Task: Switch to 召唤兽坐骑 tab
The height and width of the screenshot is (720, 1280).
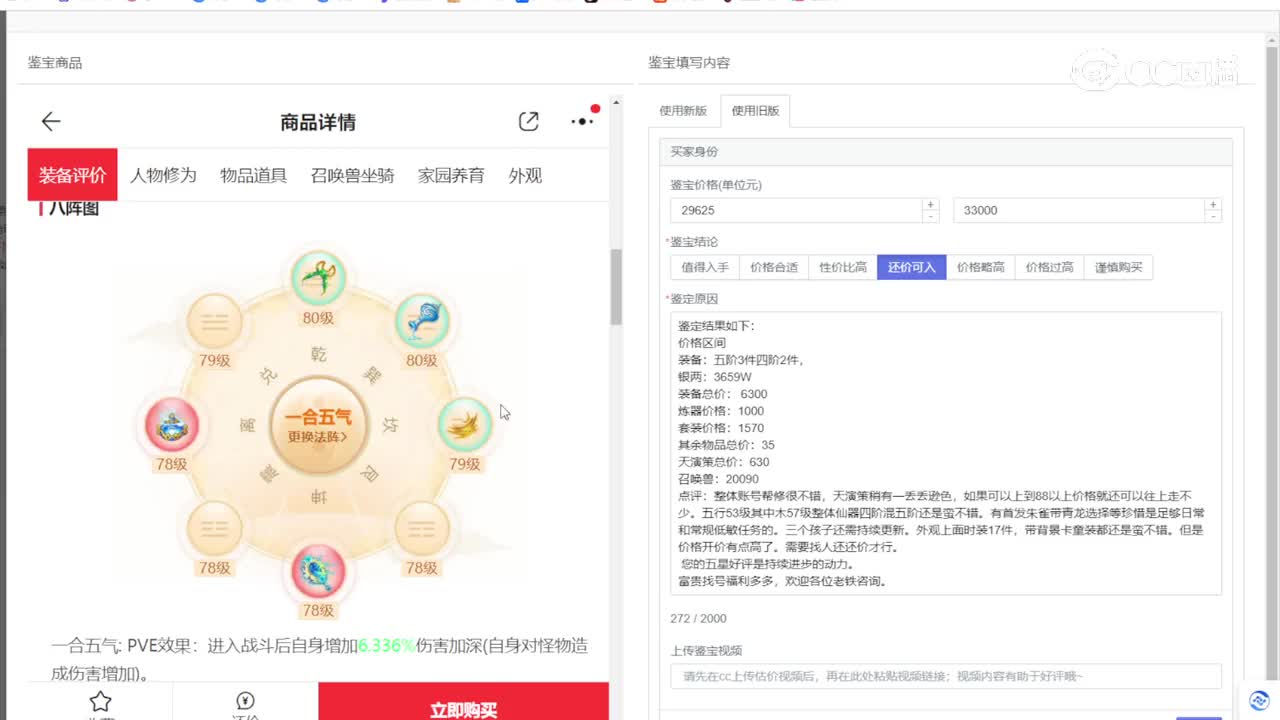Action: (352, 175)
